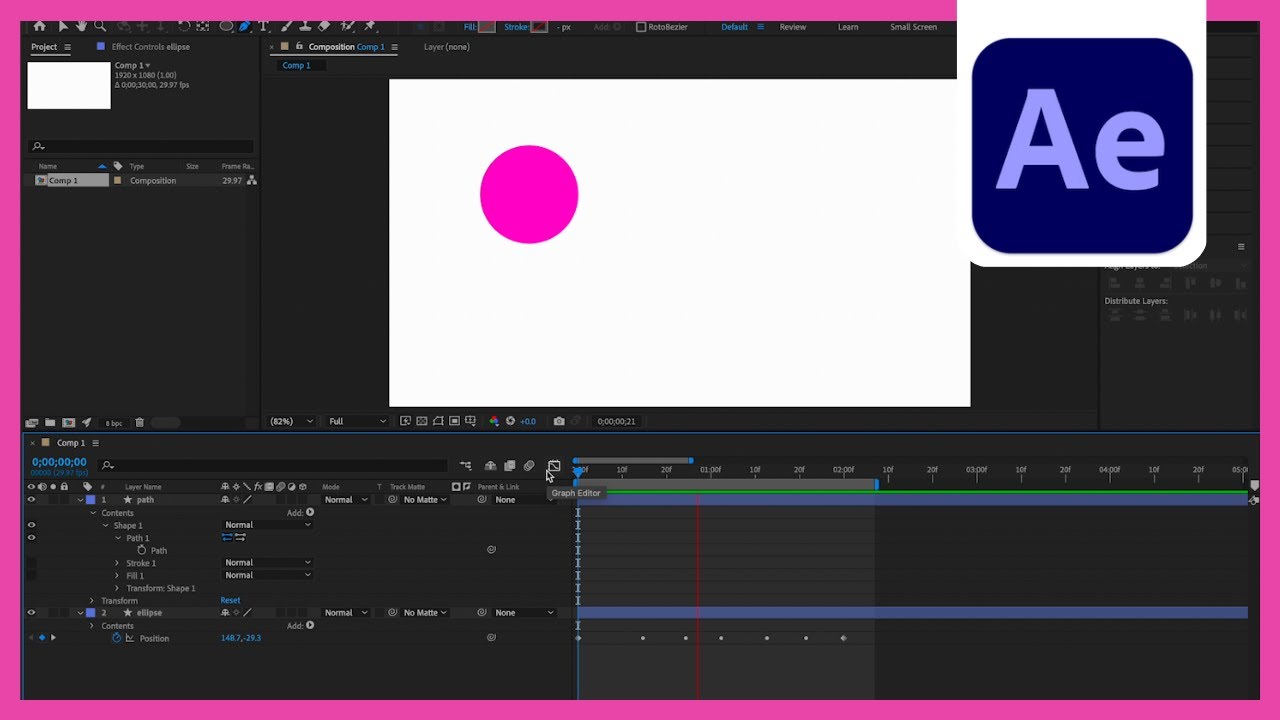1280x720 pixels.
Task: Take a snapshot with the camera icon
Action: click(x=559, y=421)
